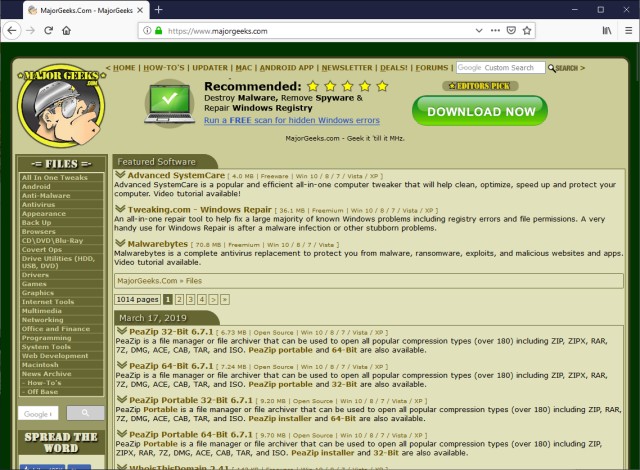This screenshot has height=470, width=640.
Task: Click the sidebar Google search magnifier button
Action: tap(85, 413)
